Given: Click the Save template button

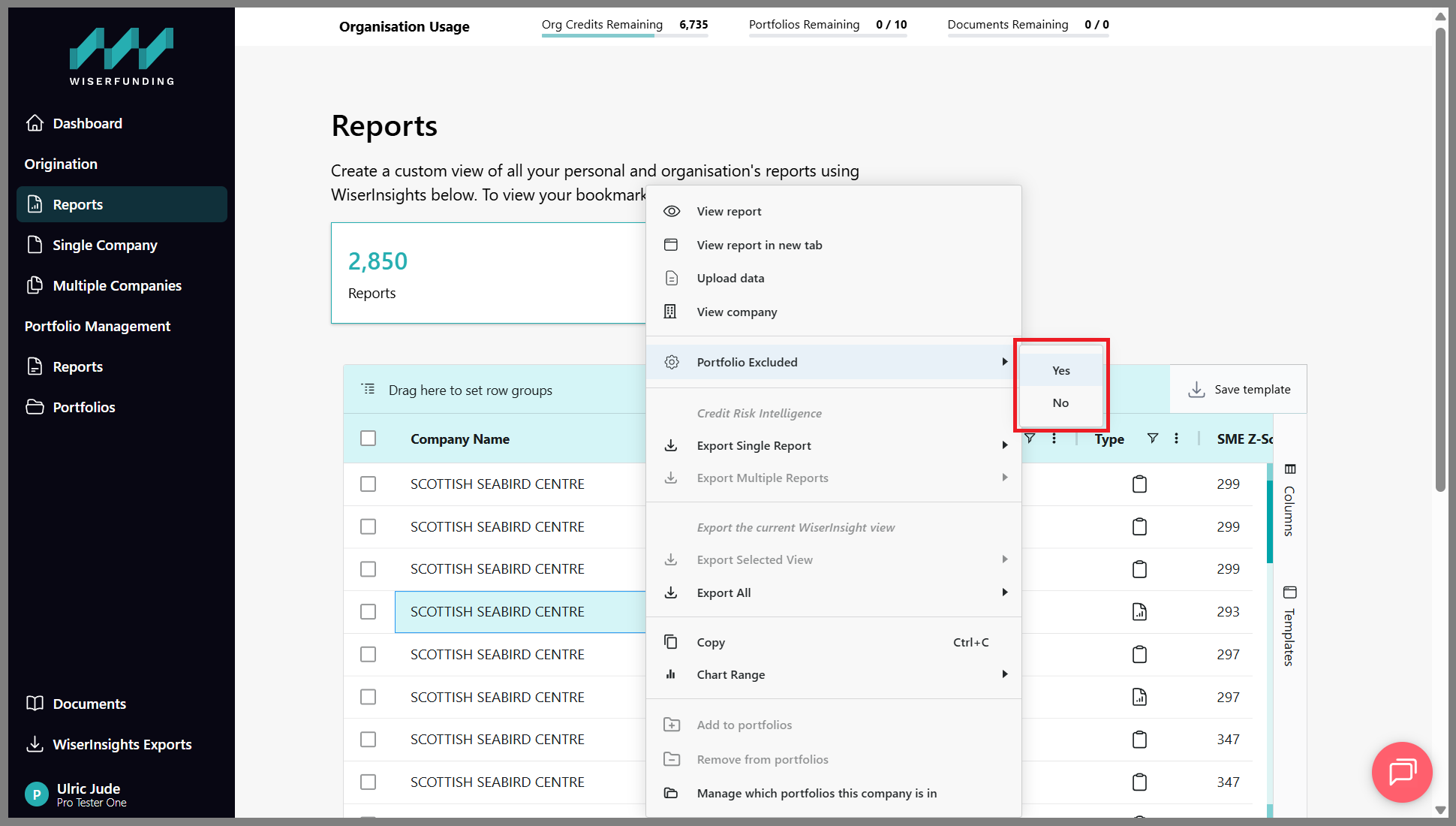Looking at the screenshot, I should tap(1238, 390).
